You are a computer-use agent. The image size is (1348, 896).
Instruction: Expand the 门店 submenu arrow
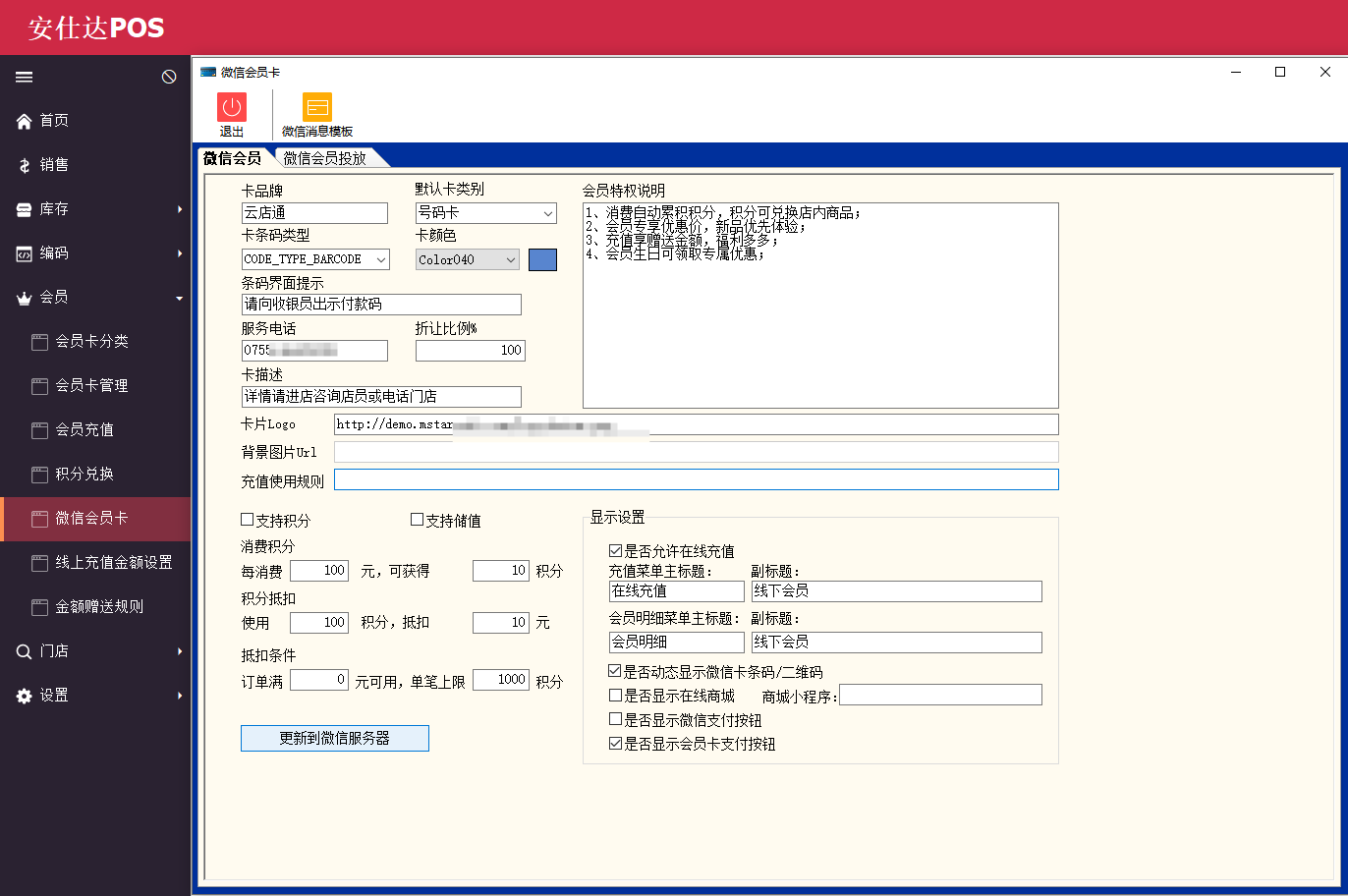(x=180, y=651)
